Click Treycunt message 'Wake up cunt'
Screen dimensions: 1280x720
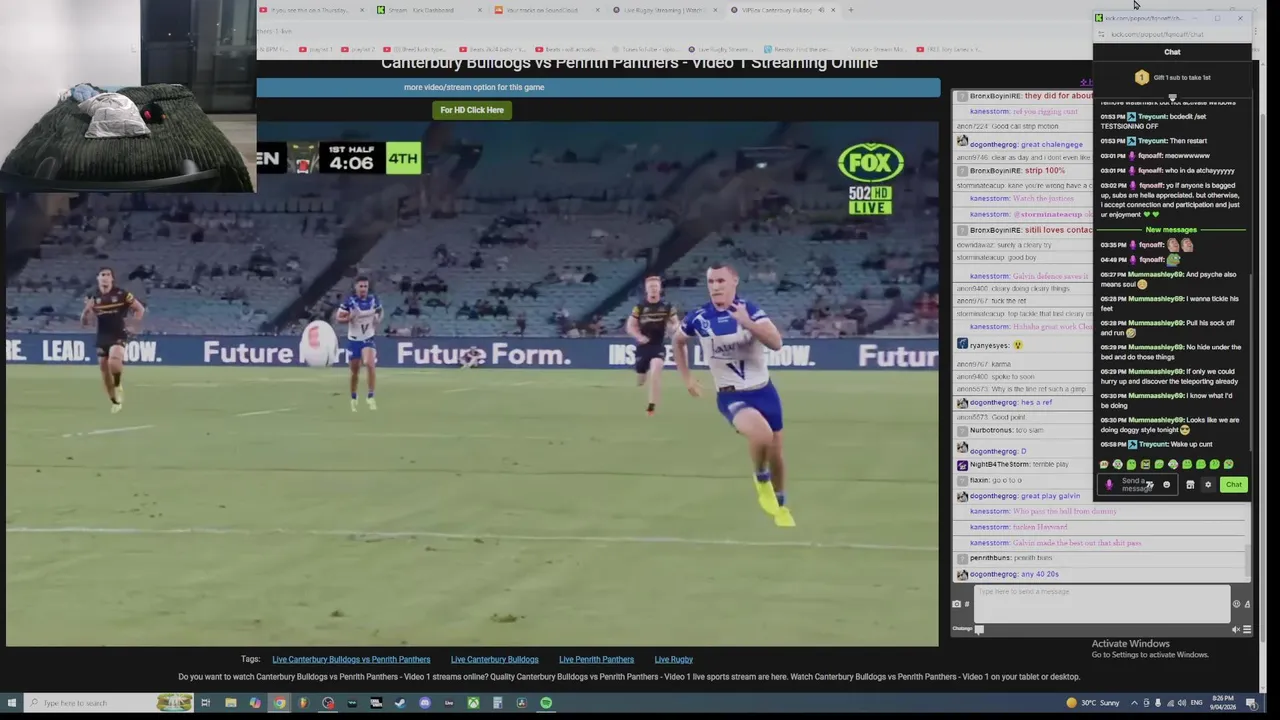pos(1157,444)
